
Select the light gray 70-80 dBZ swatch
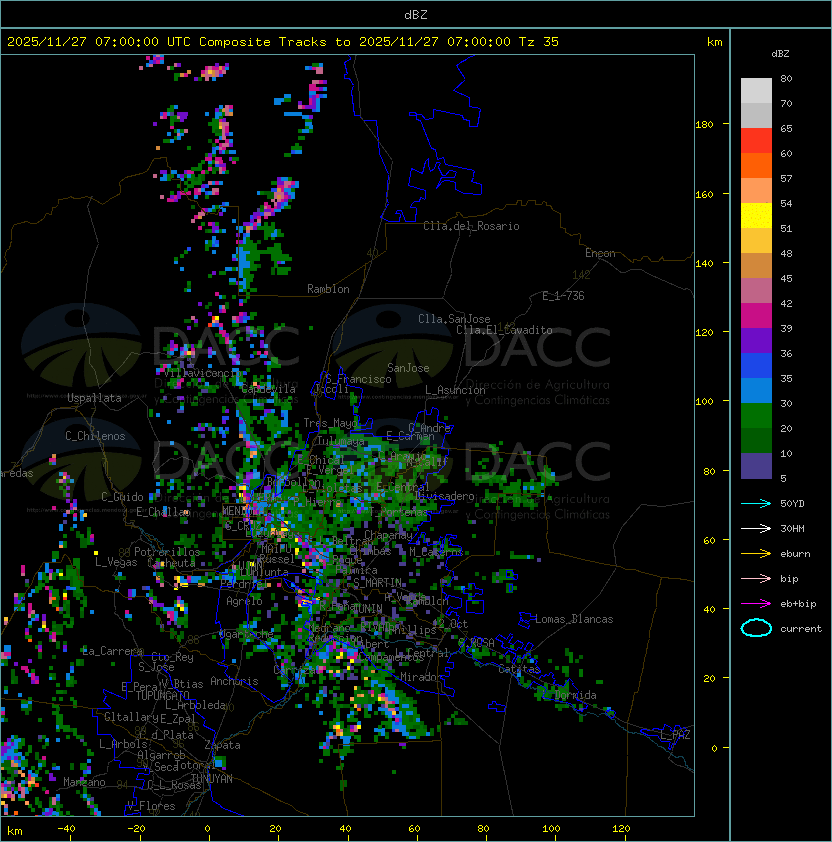click(x=756, y=90)
